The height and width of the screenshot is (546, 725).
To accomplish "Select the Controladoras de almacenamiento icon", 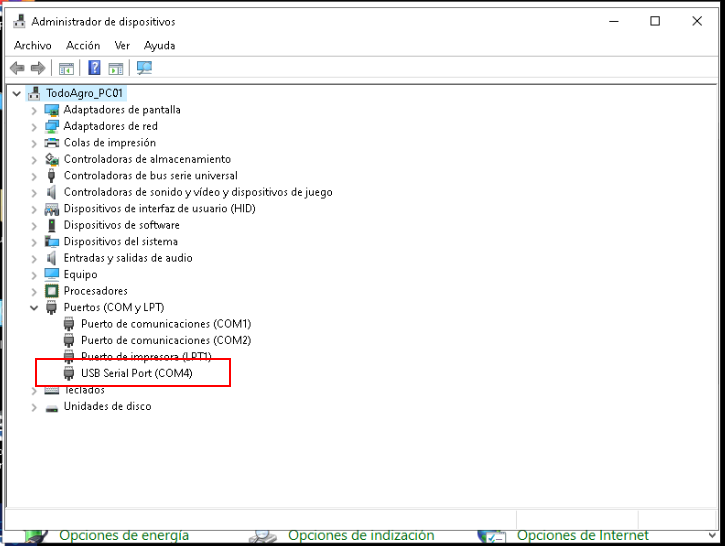I will (x=52, y=160).
